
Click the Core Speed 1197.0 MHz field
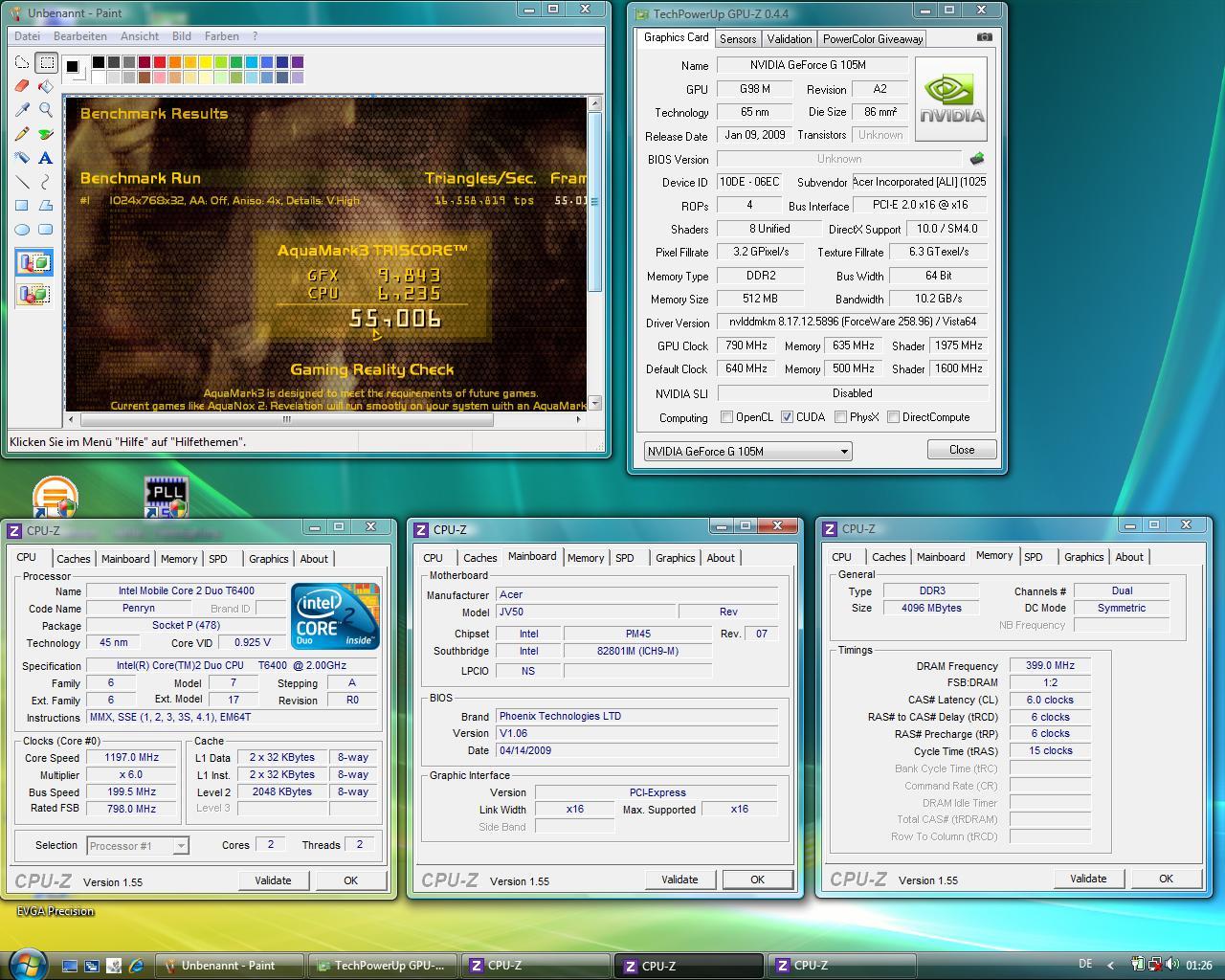point(131,757)
